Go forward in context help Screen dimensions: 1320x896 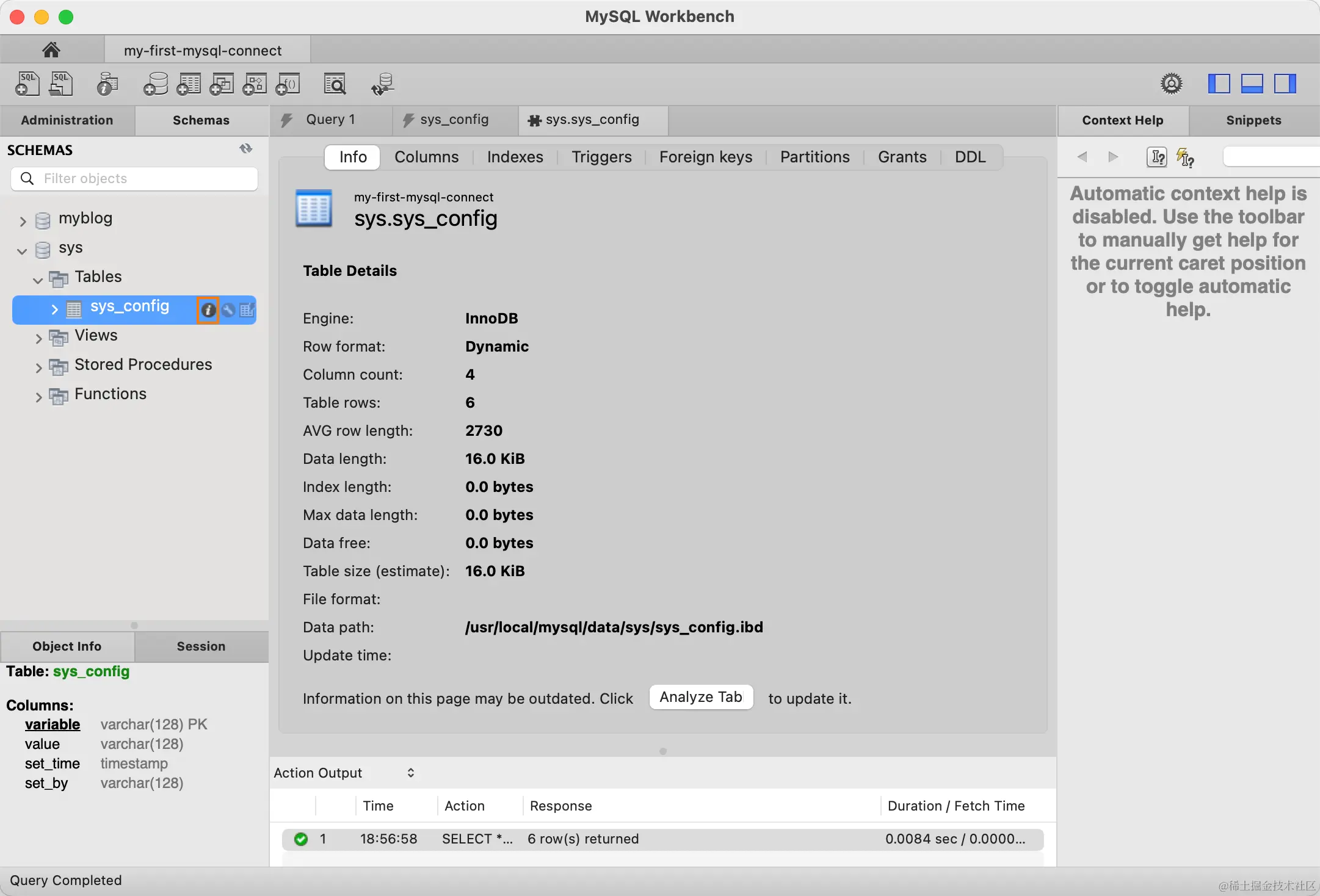click(x=1113, y=157)
